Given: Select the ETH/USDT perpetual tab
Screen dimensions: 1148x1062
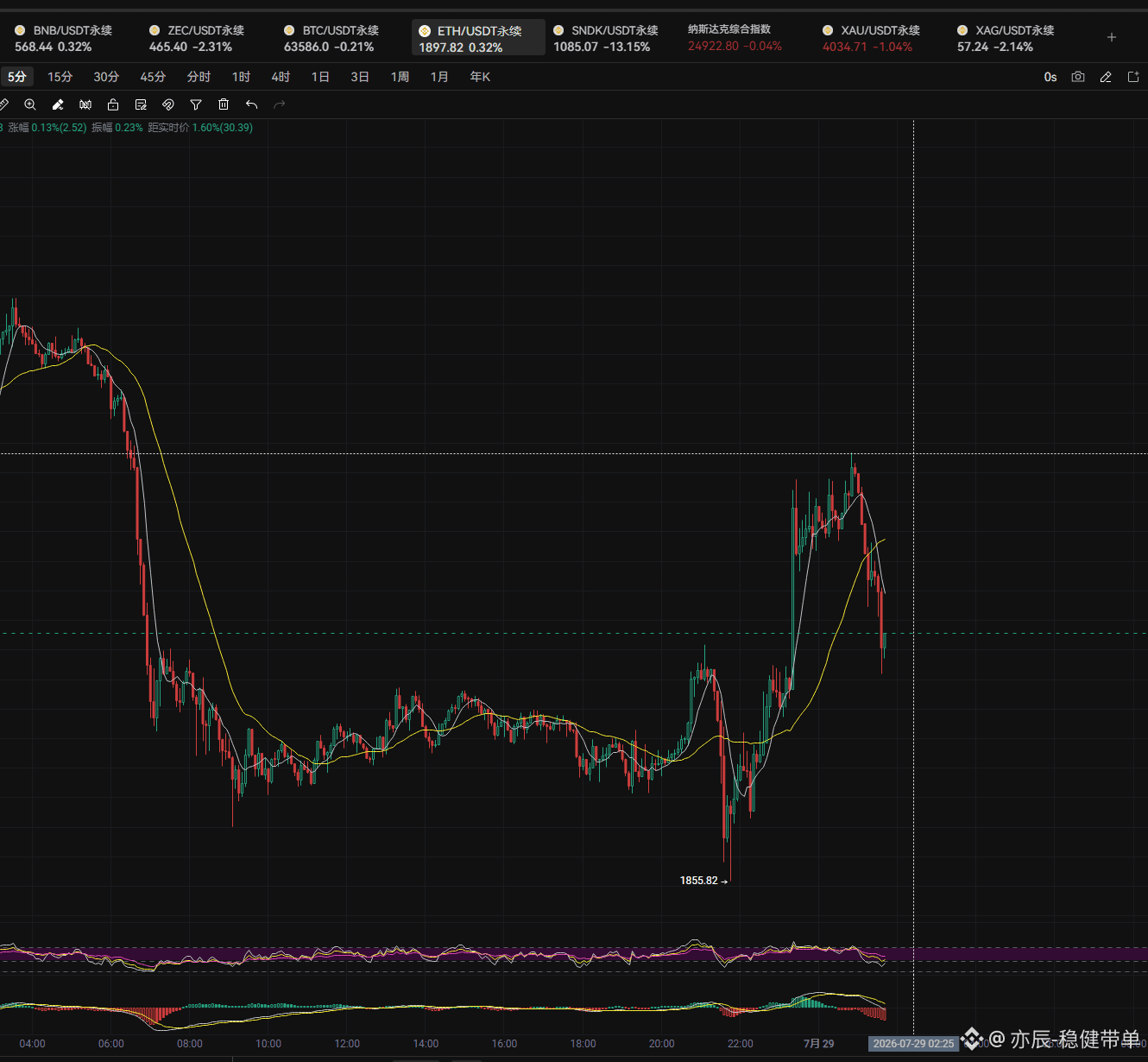Looking at the screenshot, I should [x=478, y=38].
